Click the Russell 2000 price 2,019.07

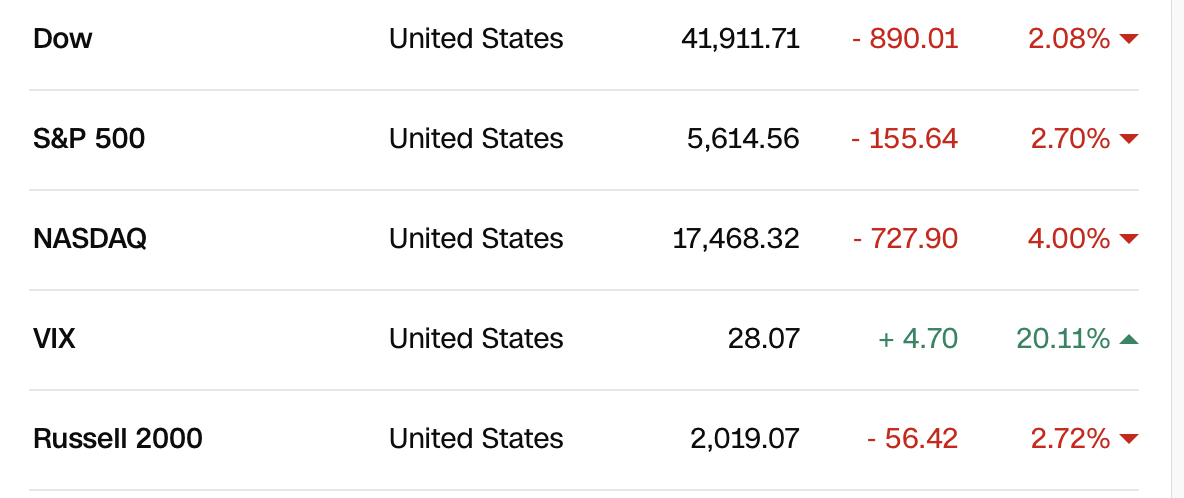coord(743,439)
